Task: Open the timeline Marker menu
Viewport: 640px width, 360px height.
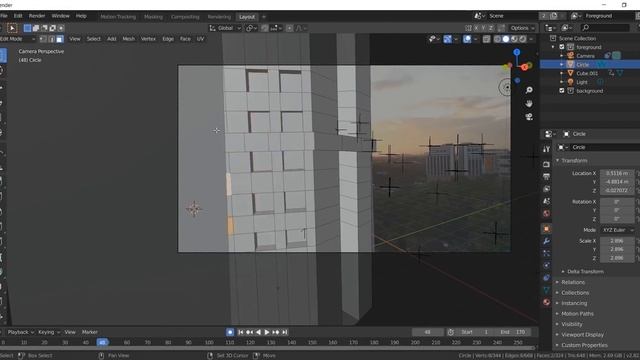Action: point(90,333)
